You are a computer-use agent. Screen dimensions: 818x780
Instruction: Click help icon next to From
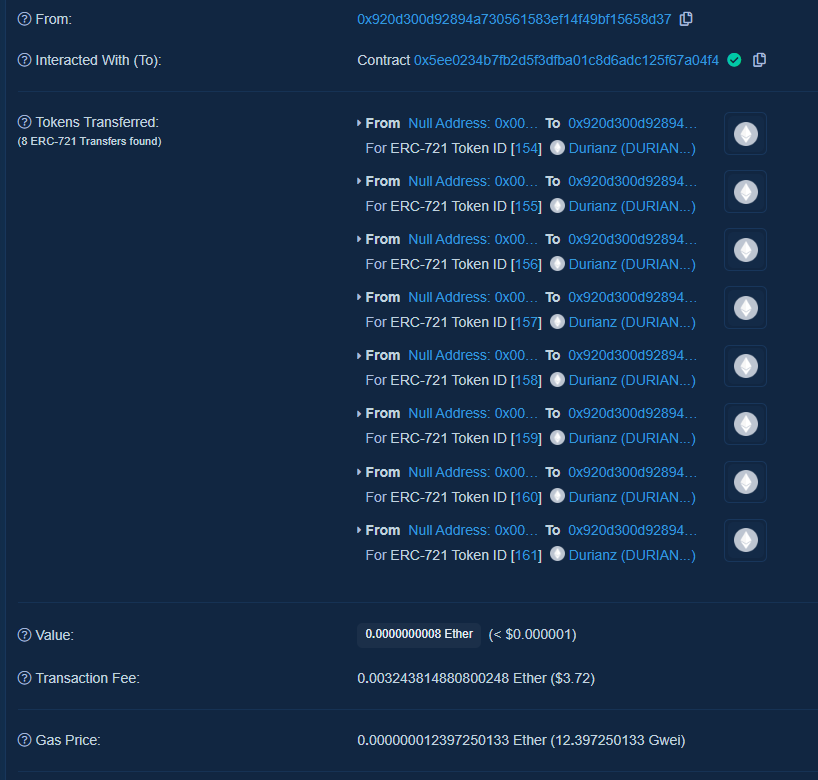click(x=25, y=19)
